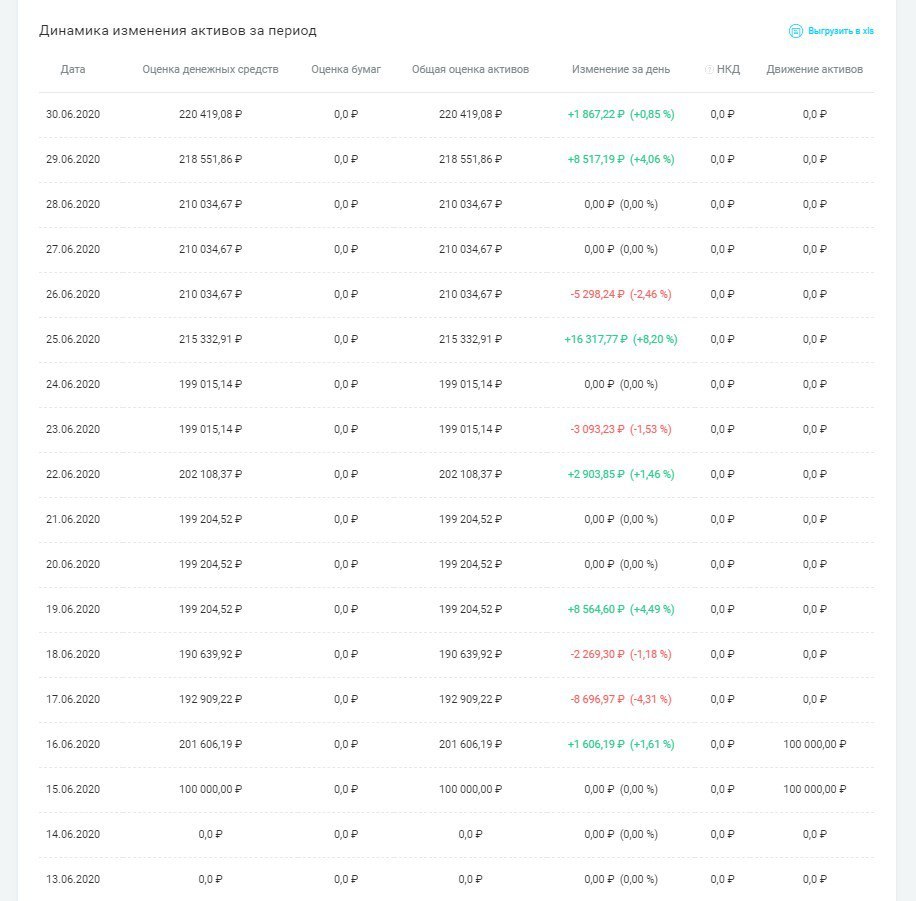The height and width of the screenshot is (901, 916).
Task: Click "Общая оценка активов" column header
Action: (x=470, y=70)
